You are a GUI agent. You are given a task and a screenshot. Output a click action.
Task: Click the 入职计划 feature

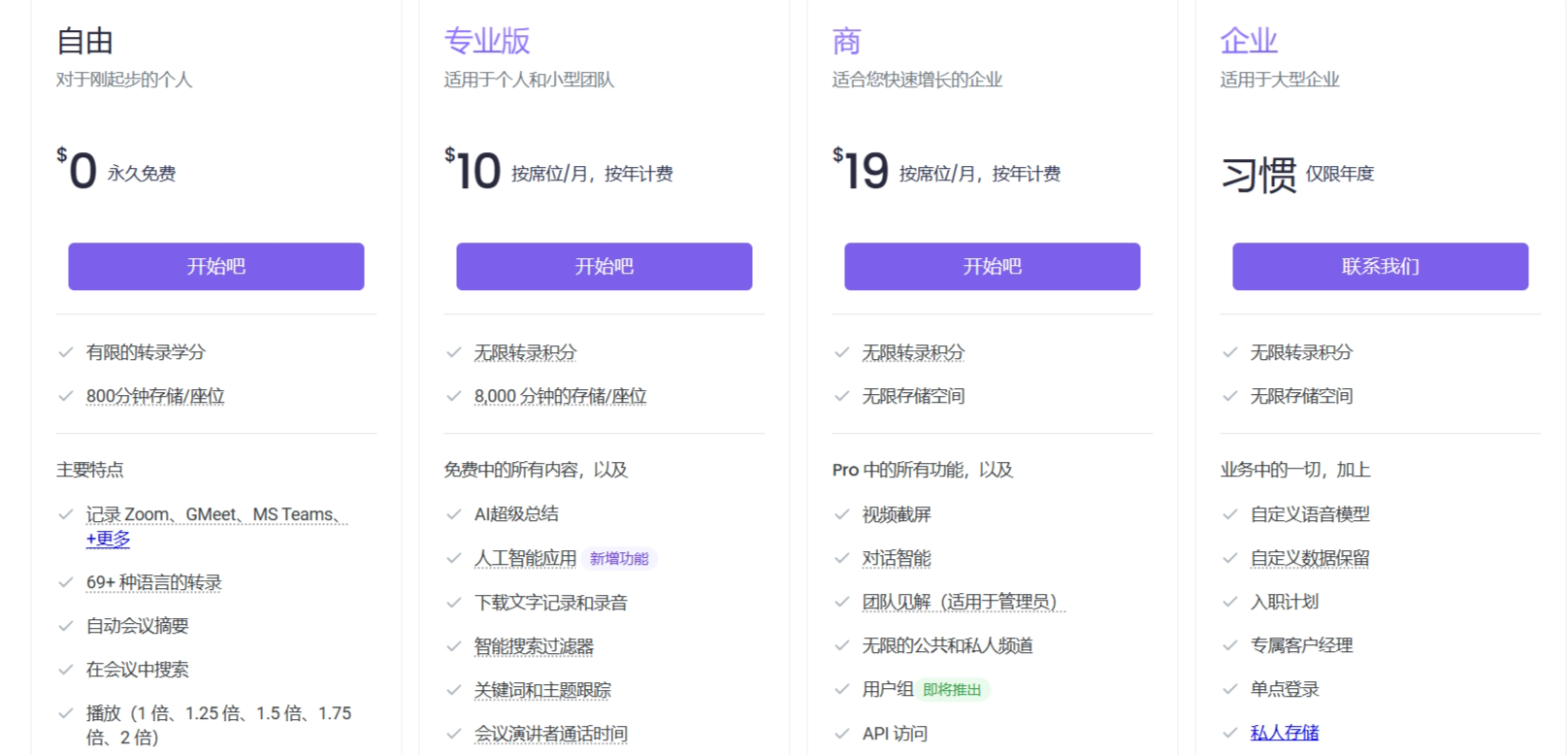point(1285,602)
